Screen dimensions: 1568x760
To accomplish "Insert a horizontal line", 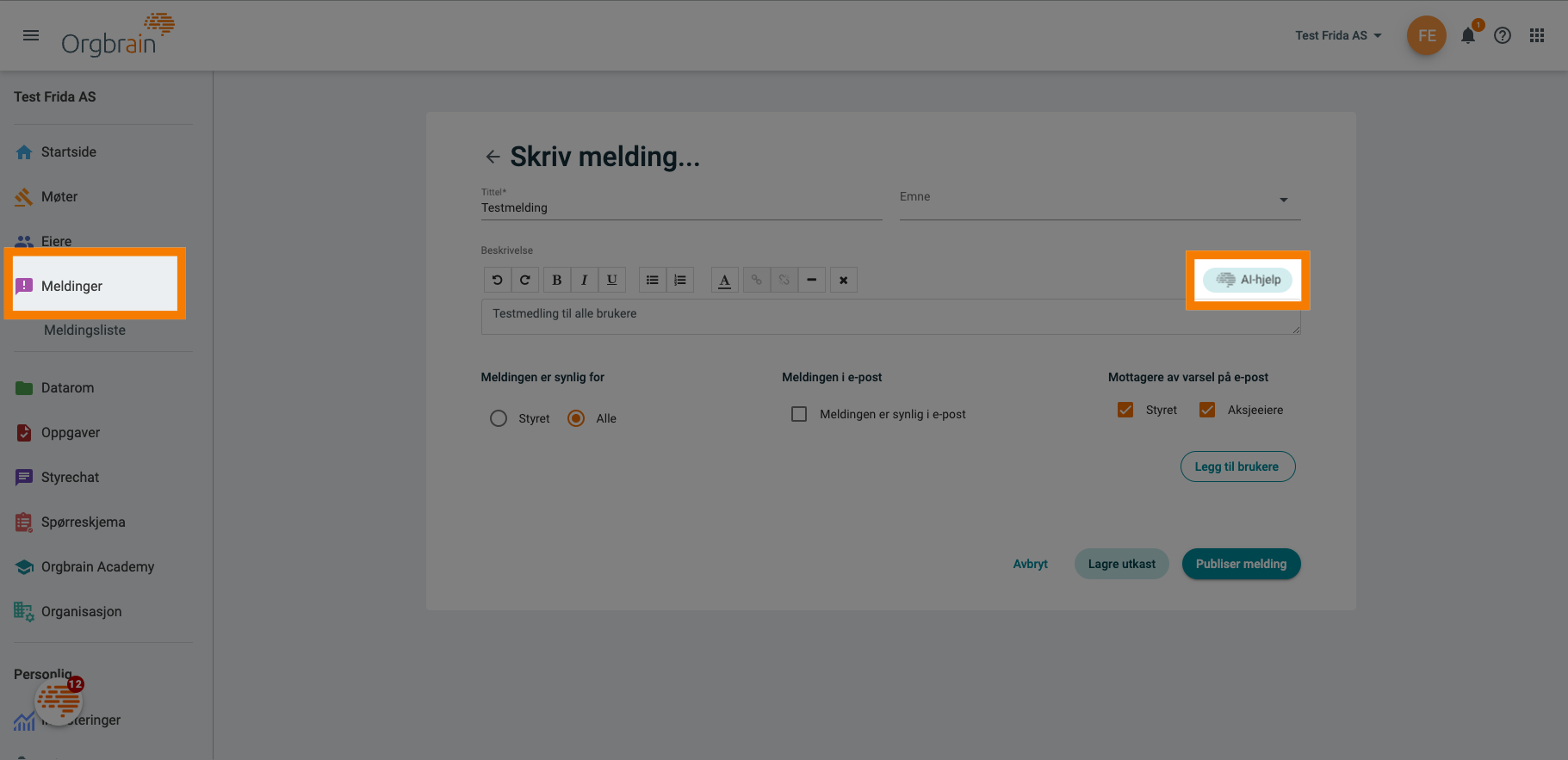I will pos(811,280).
